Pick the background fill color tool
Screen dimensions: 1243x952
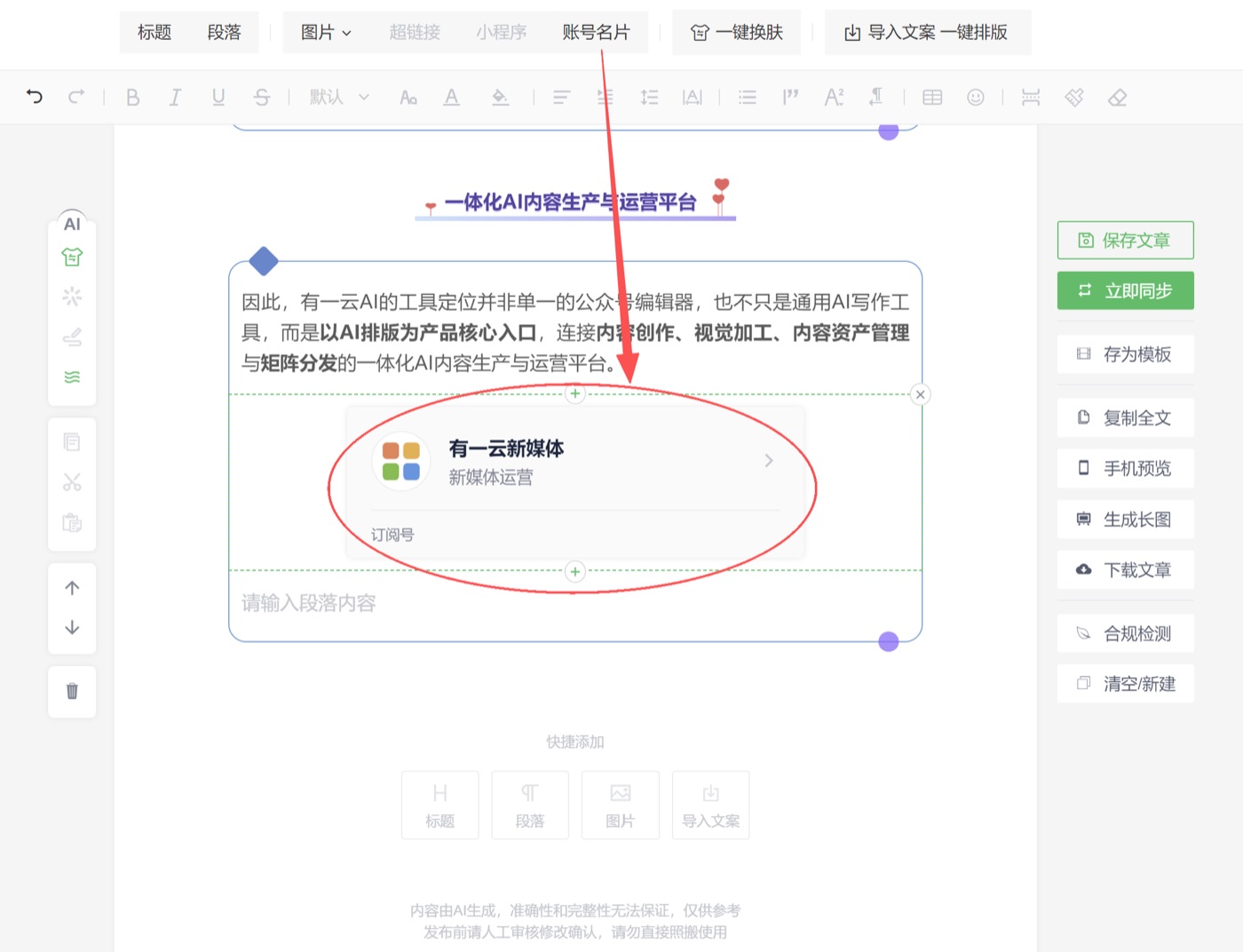501,97
